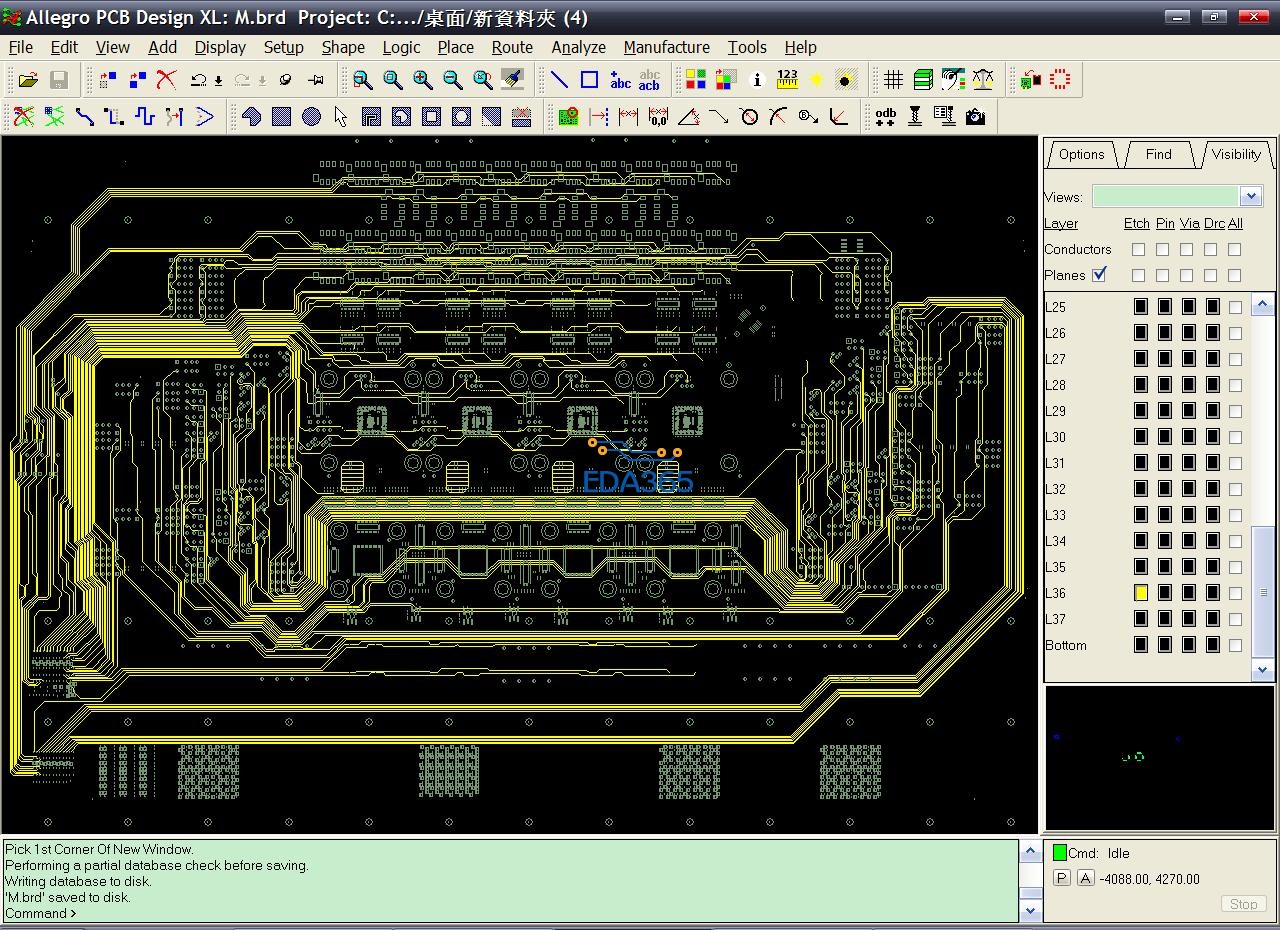The width and height of the screenshot is (1280, 930).
Task: Click the red X Delete tool icon
Action: coord(166,80)
